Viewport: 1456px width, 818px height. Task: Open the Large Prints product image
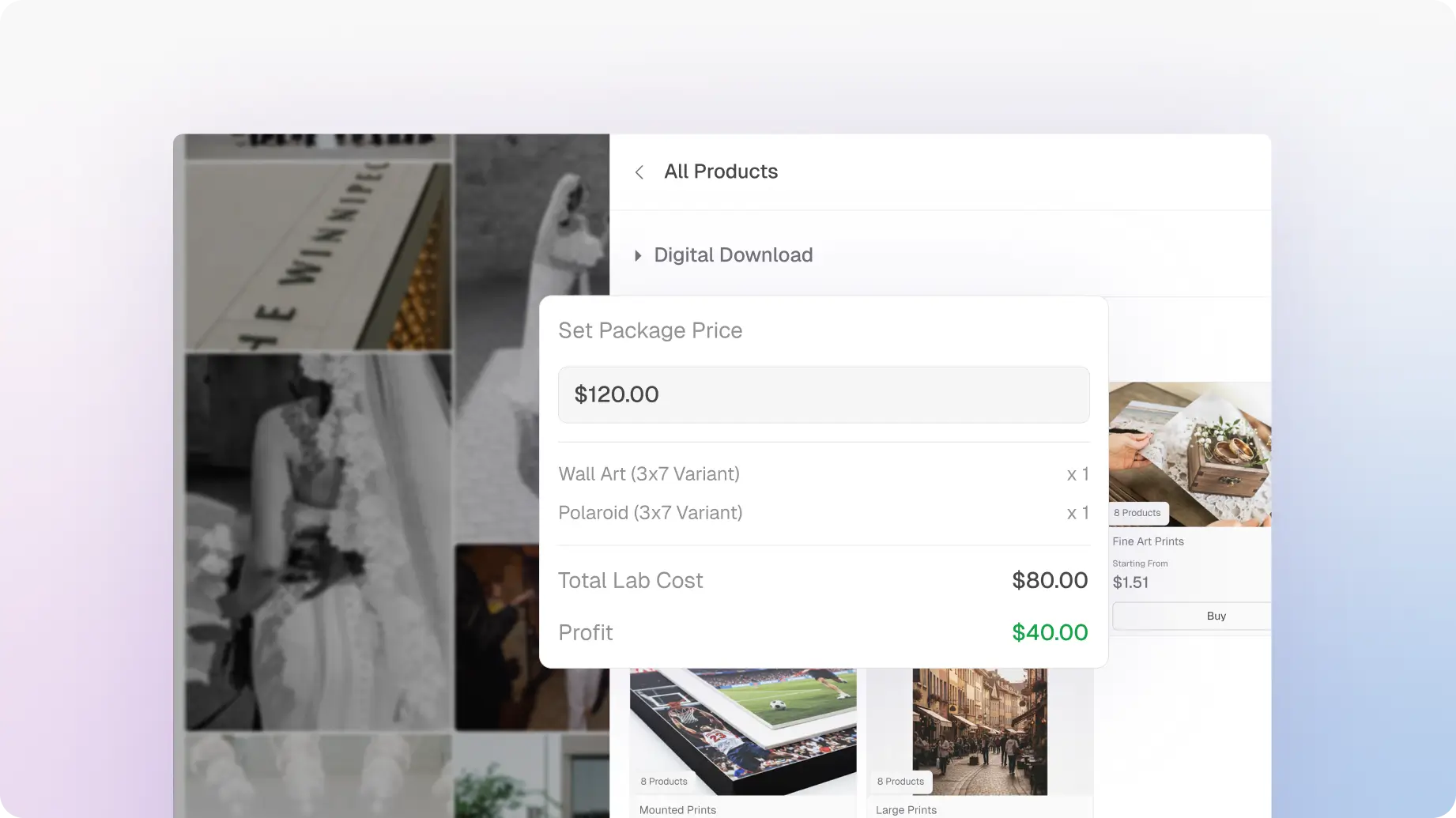tap(980, 732)
